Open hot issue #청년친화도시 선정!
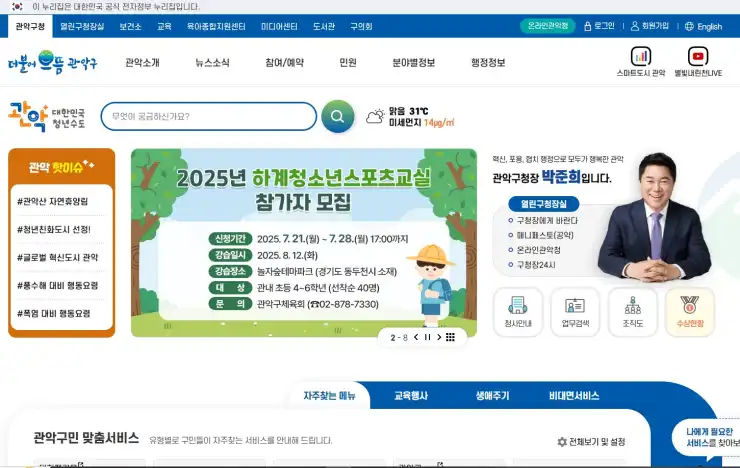Viewport: 740px width, 468px height. tap(54, 230)
